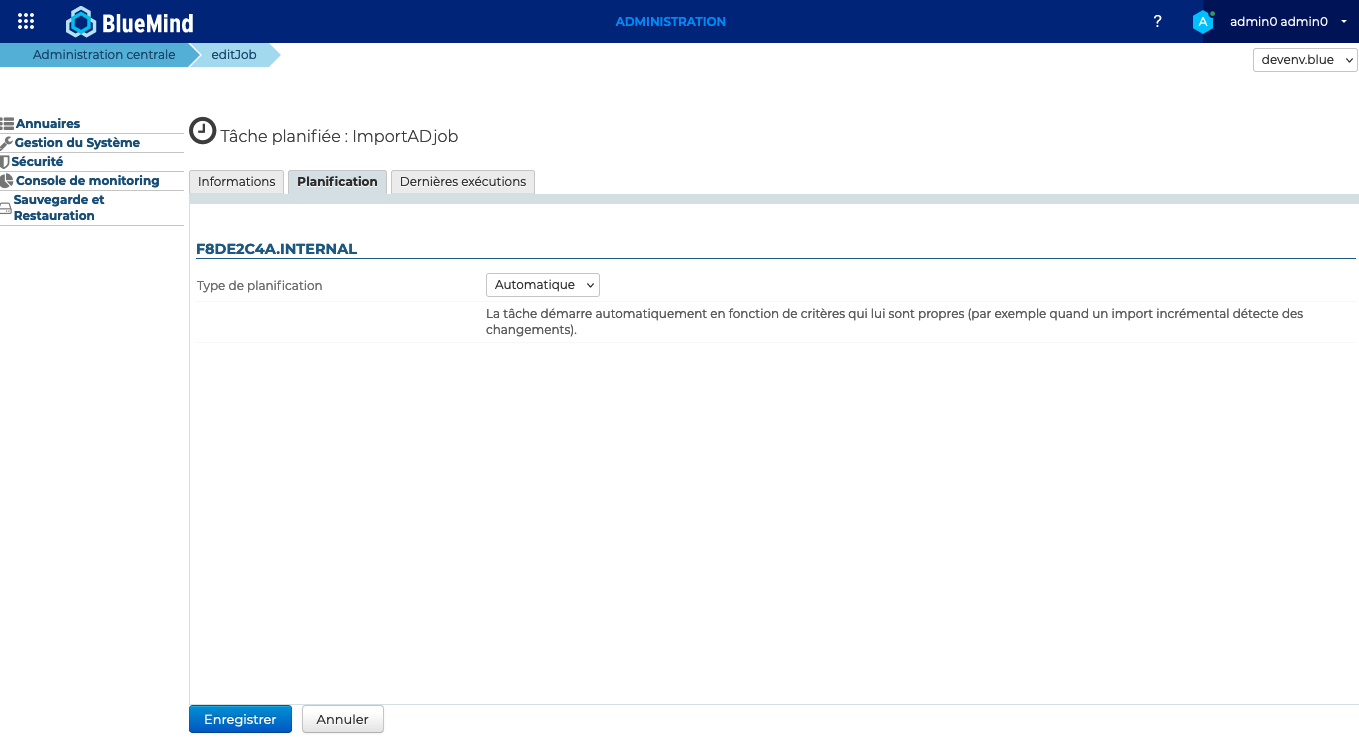Screen dimensions: 1359x743
Task: Click the admin0 user avatar icon
Action: click(x=1203, y=22)
